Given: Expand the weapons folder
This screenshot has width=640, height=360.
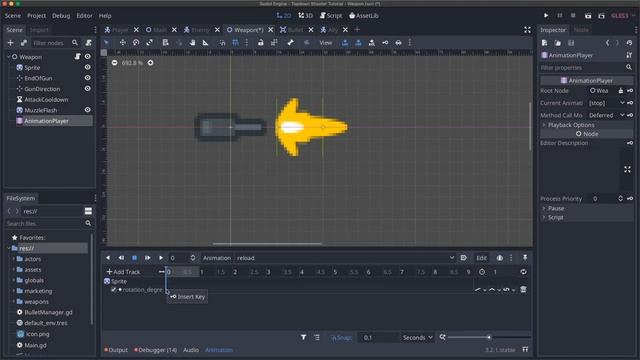Looking at the screenshot, I should tap(13, 302).
